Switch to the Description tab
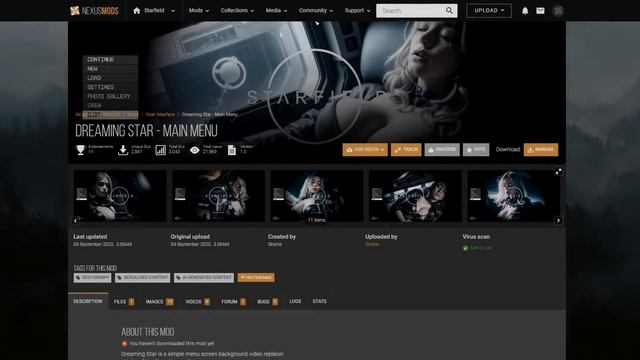Screen dimensions: 640x360 tap(88, 301)
